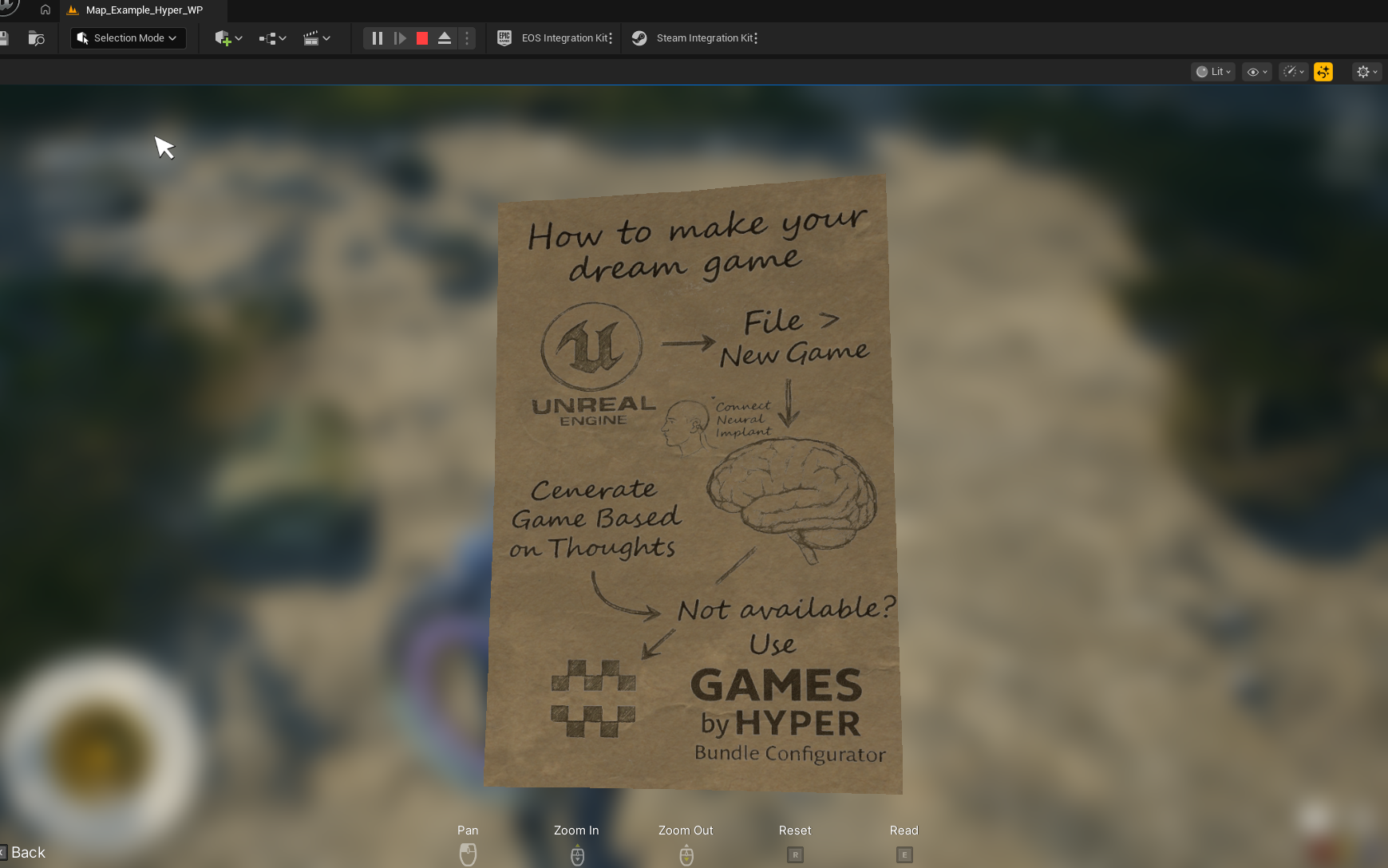Click the Steam logo icon
The width and height of the screenshot is (1388, 868).
tap(639, 37)
